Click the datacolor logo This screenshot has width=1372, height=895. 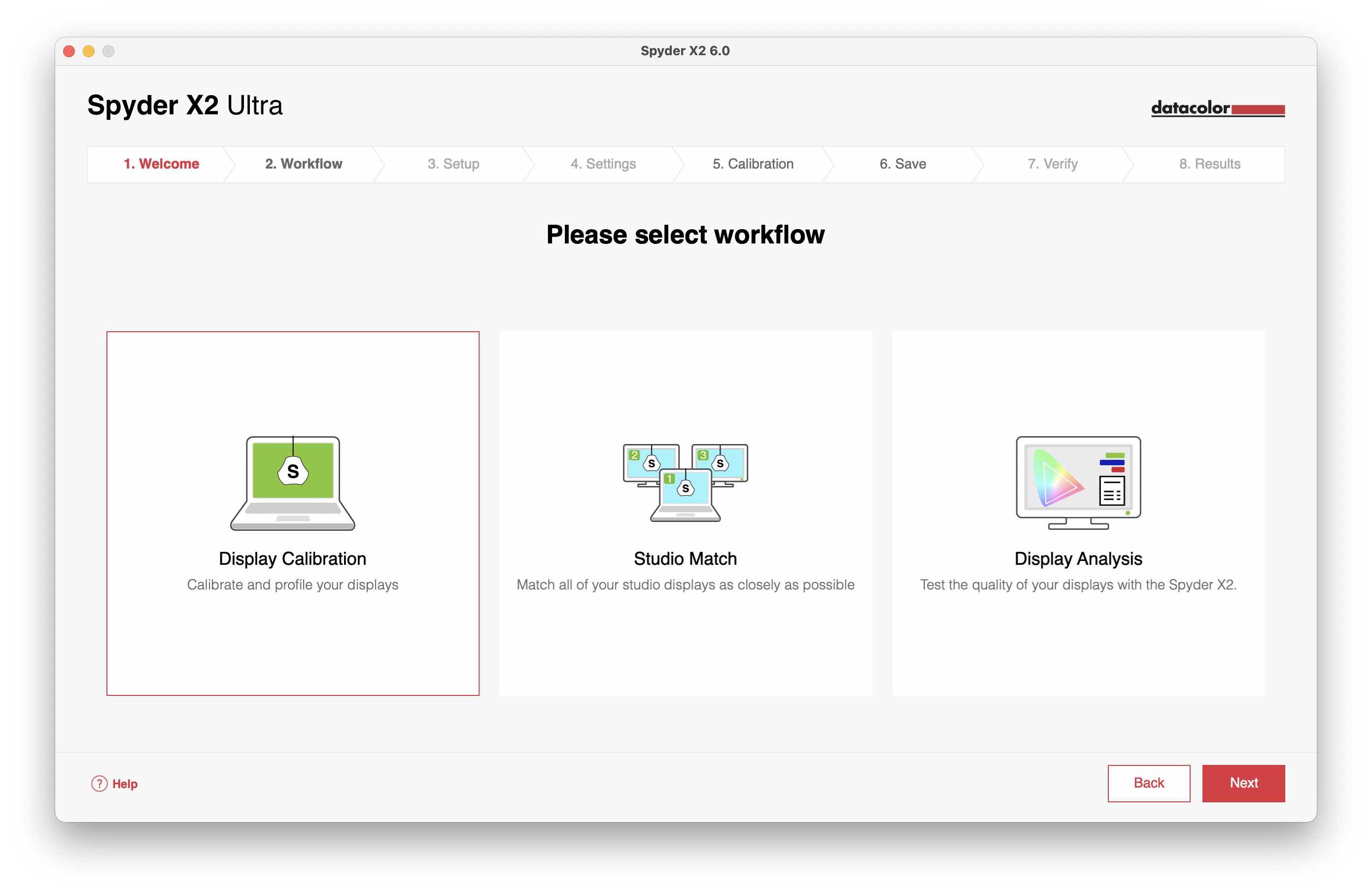coord(1218,108)
